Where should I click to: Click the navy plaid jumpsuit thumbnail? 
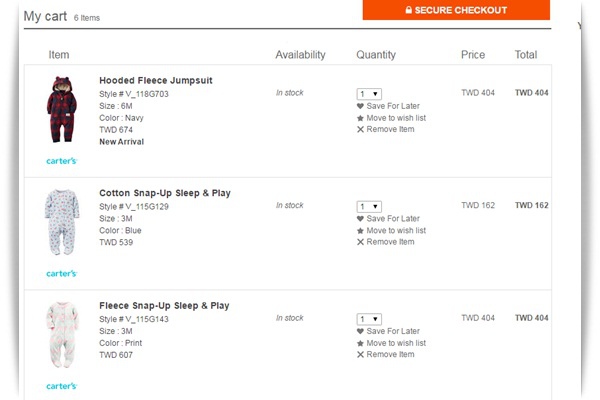62,109
